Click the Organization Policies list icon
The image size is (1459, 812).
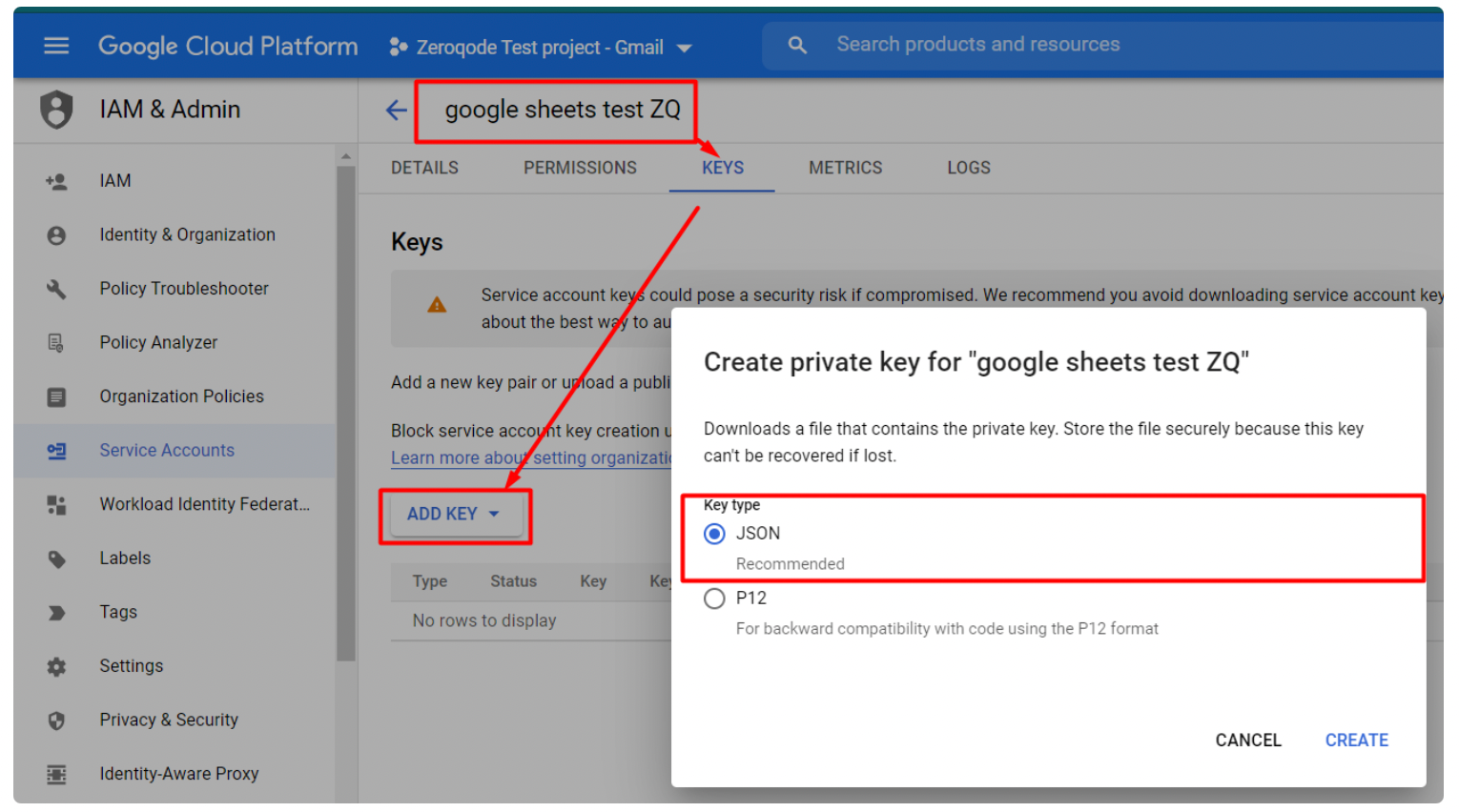click(56, 396)
